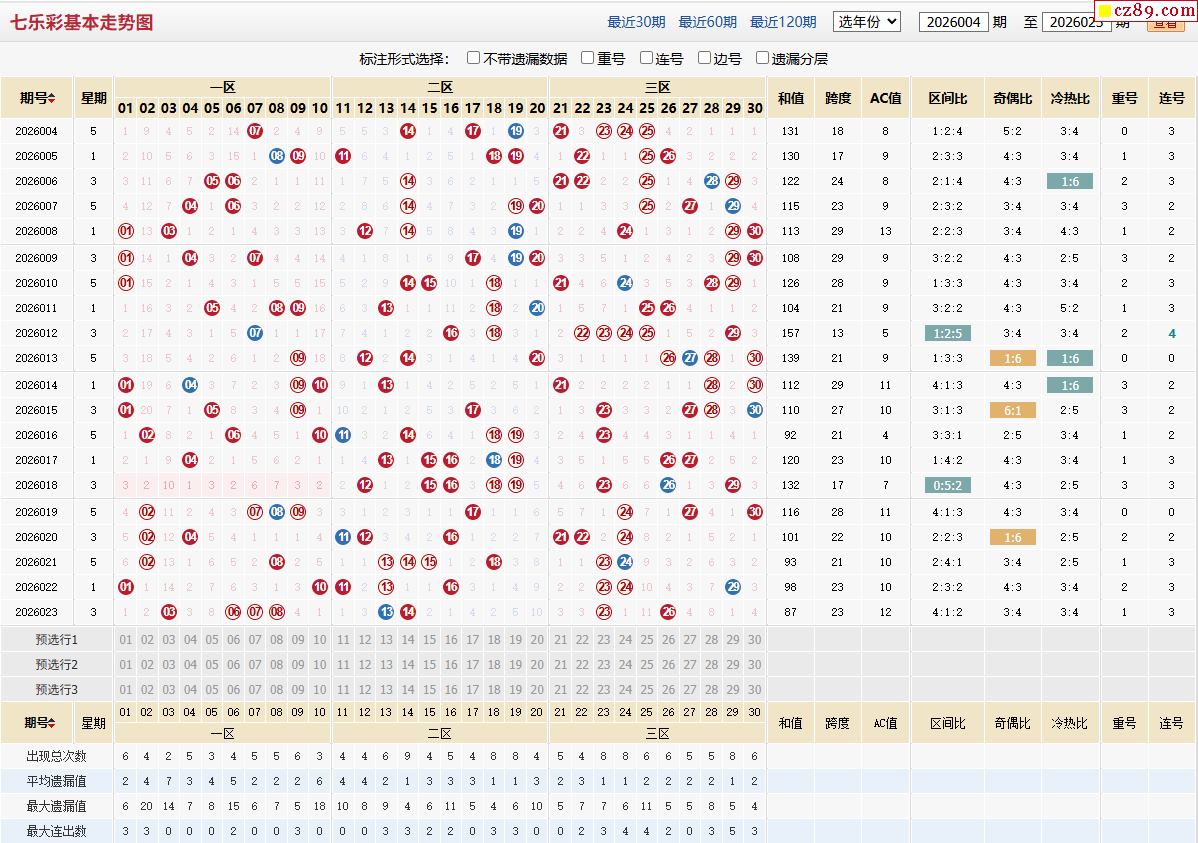Show the 最近30期 results
This screenshot has width=1198, height=843.
(636, 22)
